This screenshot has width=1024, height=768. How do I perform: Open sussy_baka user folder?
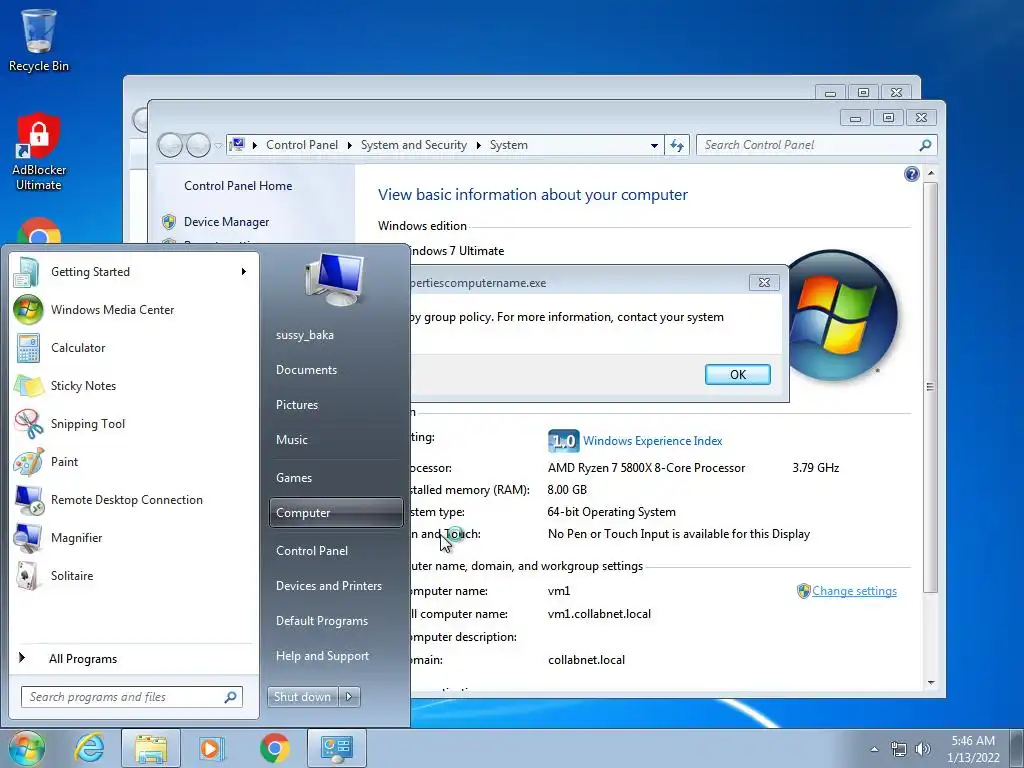[304, 335]
